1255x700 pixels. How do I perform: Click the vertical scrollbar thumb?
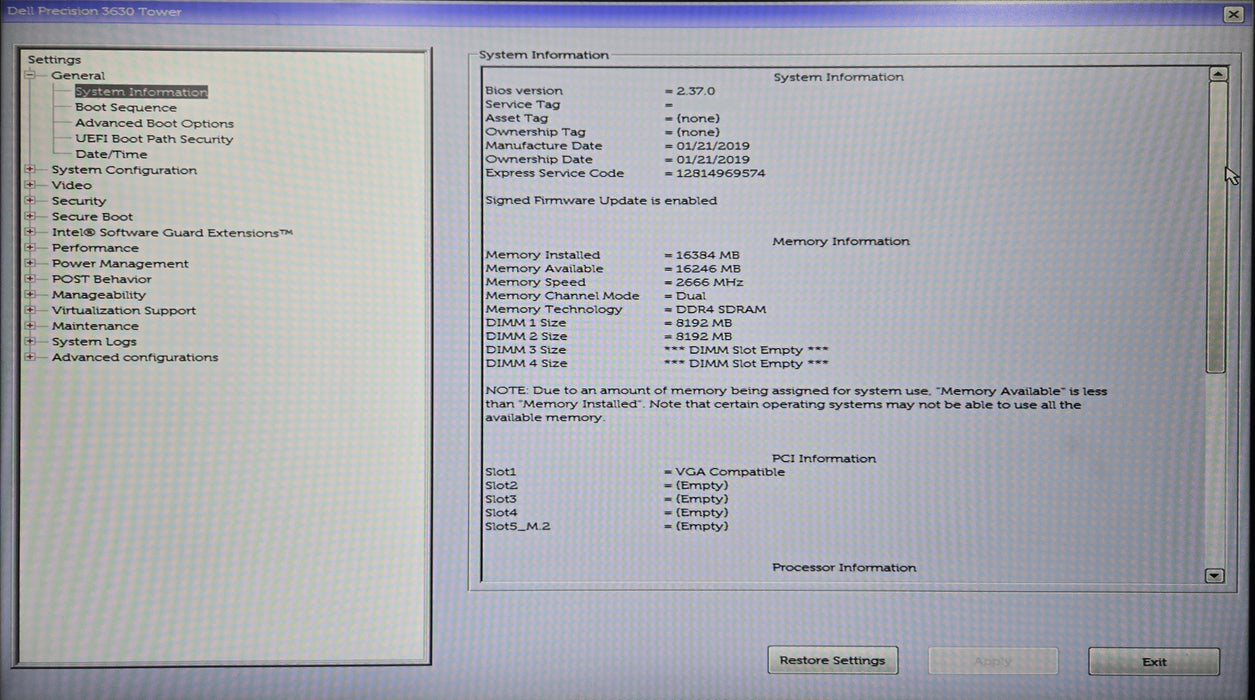tap(1216, 228)
